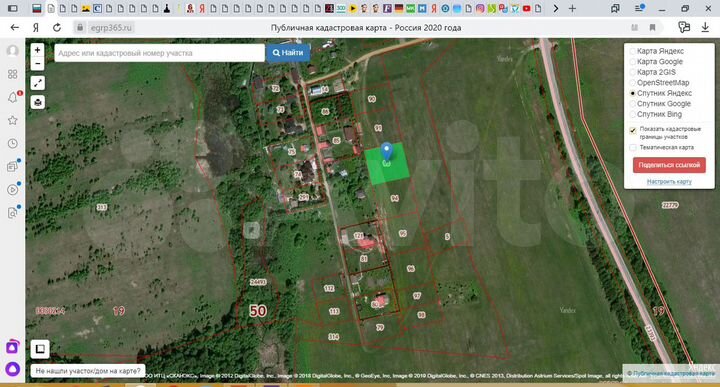
Task: Switch to the YouTube tab
Action: coord(526,8)
